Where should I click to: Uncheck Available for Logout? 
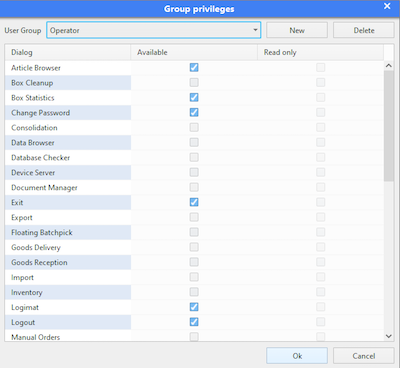click(194, 322)
